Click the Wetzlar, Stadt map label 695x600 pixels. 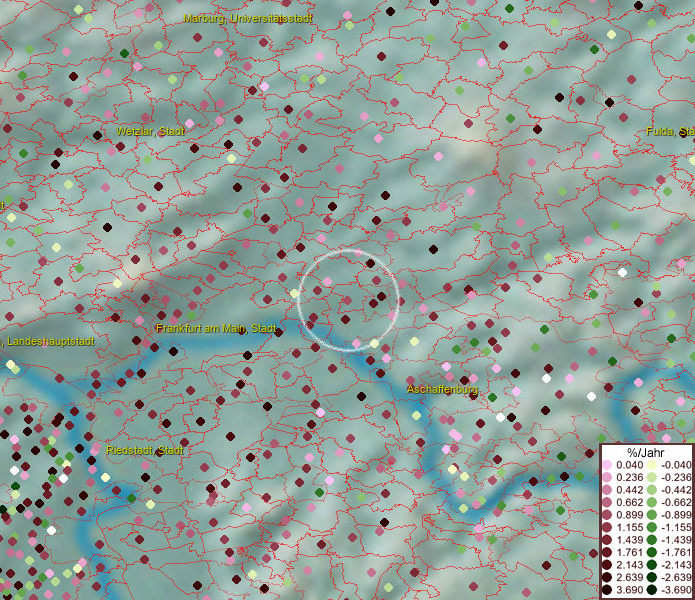150,131
